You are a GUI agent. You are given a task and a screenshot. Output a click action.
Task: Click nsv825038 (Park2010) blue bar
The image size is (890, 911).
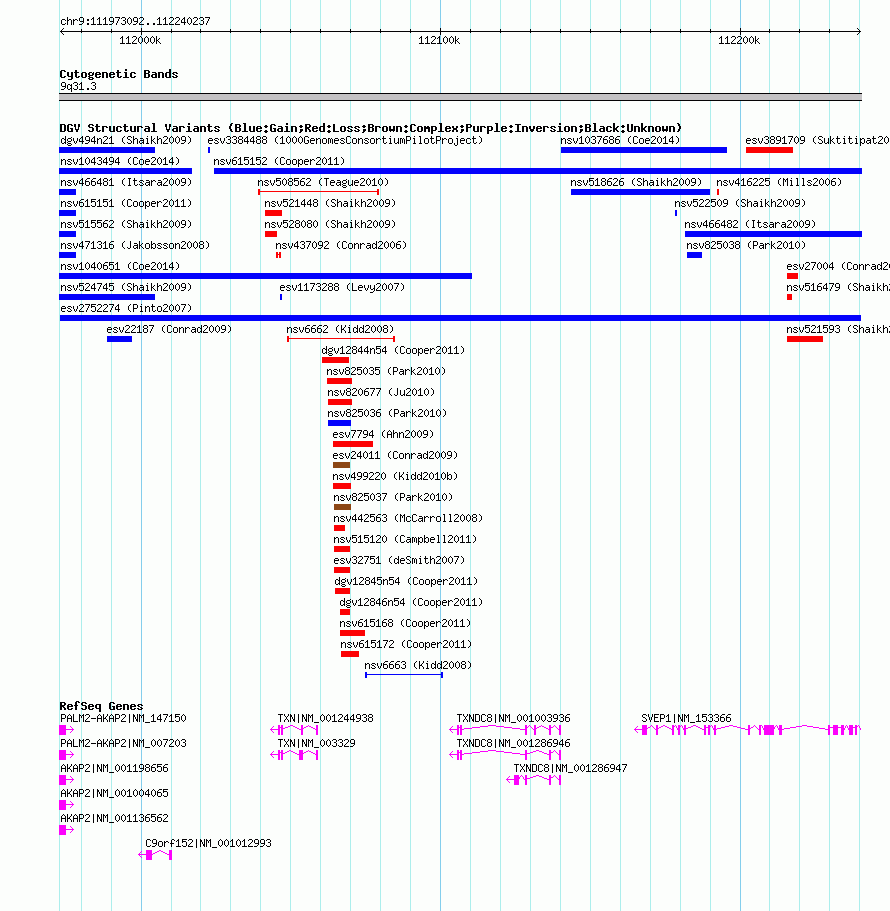[694, 255]
